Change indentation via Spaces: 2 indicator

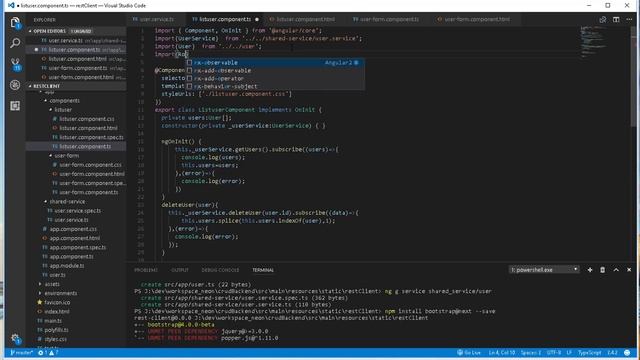pyautogui.click(x=531, y=353)
